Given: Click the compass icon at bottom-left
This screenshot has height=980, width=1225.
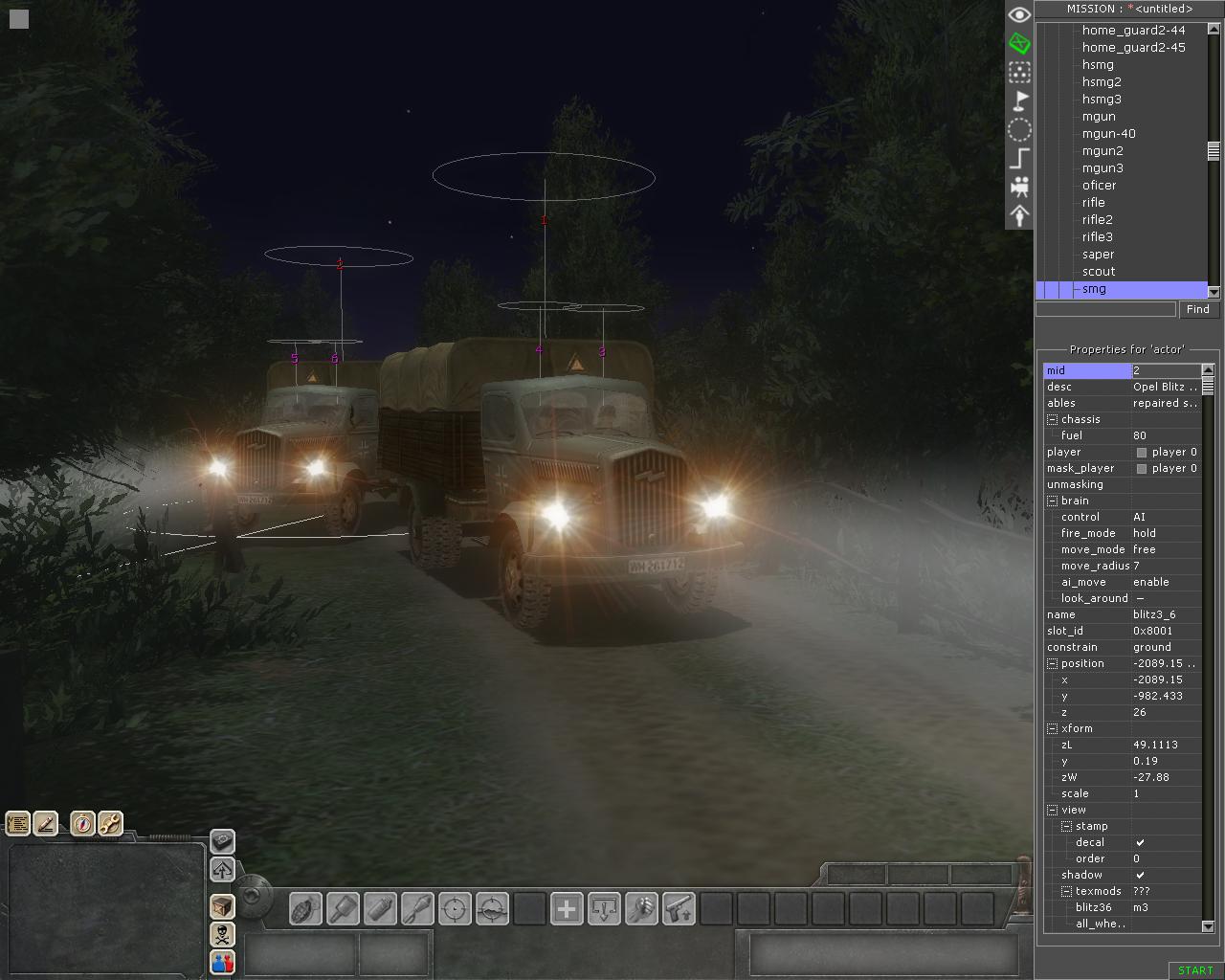Looking at the screenshot, I should (x=83, y=823).
